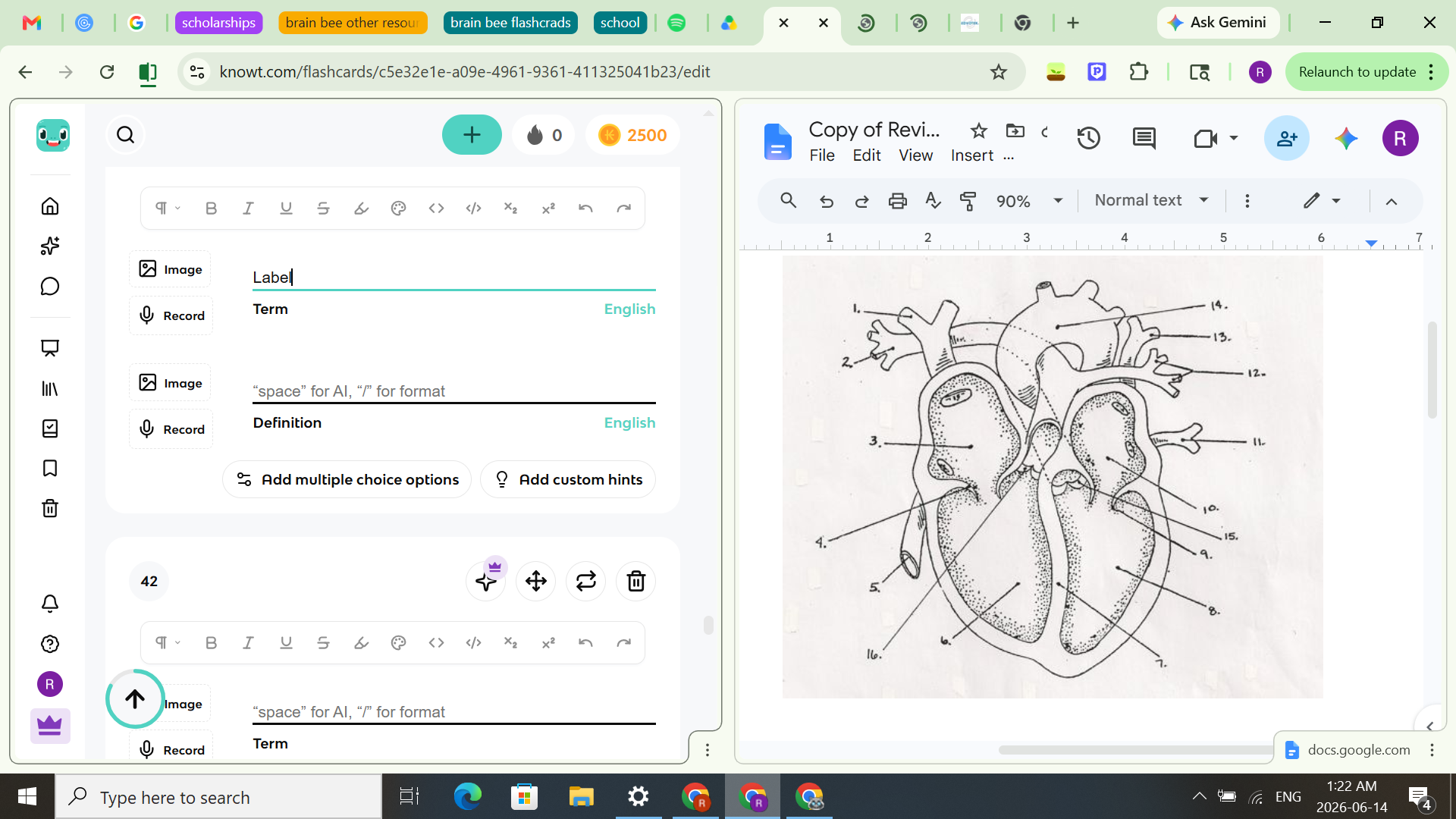Toggle bold in card 42 toolbar
Viewport: 1456px width, 819px height.
(x=212, y=643)
